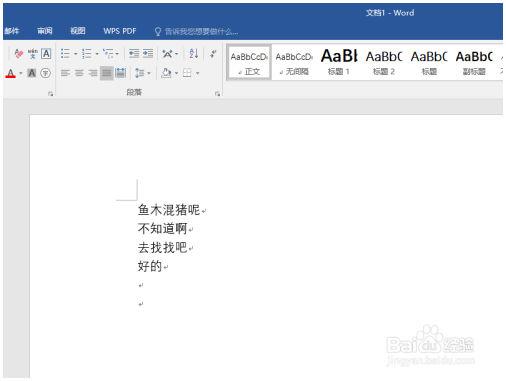Apply bulleted list formatting
506x381 pixels.
point(65,53)
